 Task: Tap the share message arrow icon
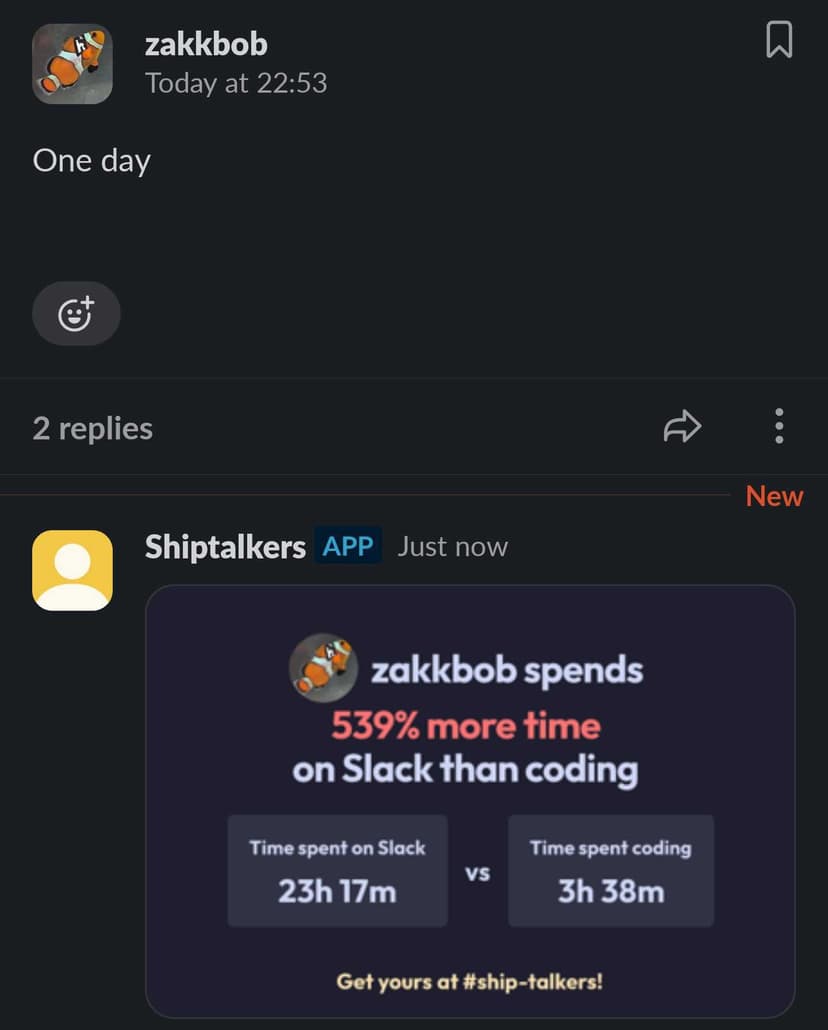[682, 427]
